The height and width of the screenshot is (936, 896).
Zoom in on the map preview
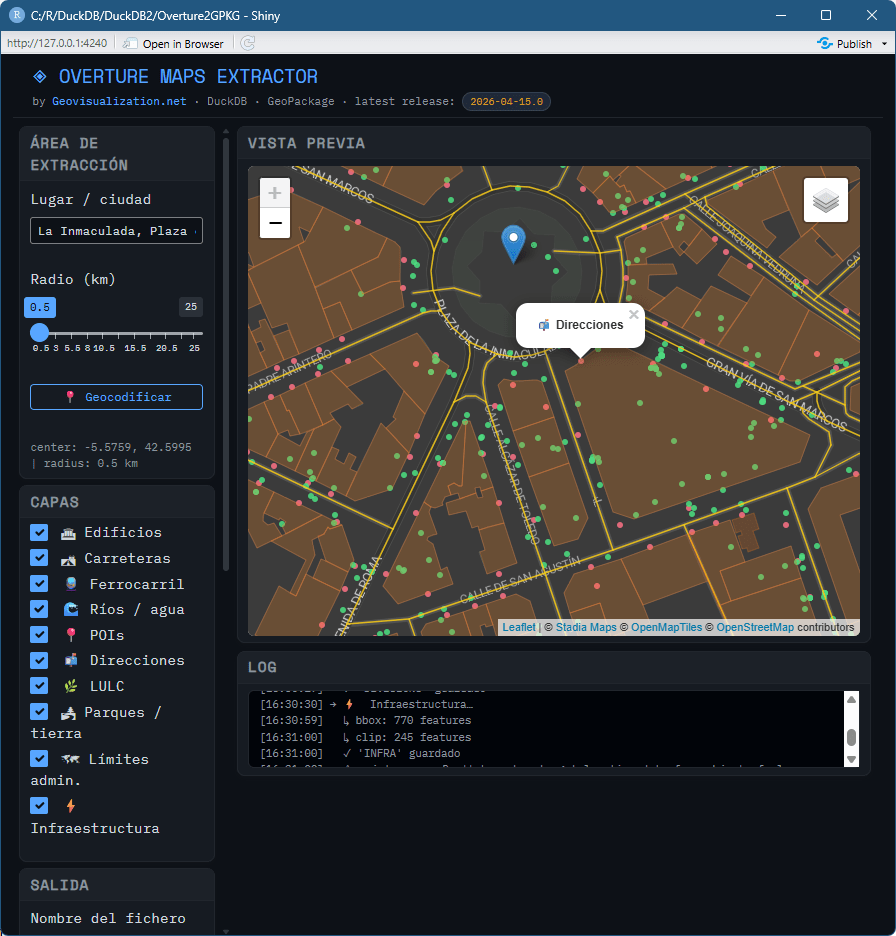(x=275, y=193)
